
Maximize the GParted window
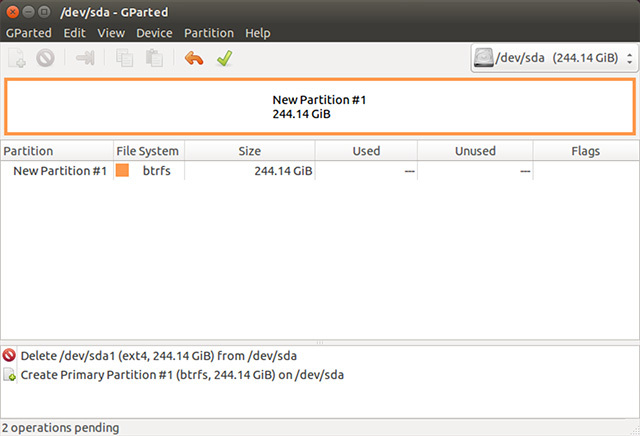(44, 12)
